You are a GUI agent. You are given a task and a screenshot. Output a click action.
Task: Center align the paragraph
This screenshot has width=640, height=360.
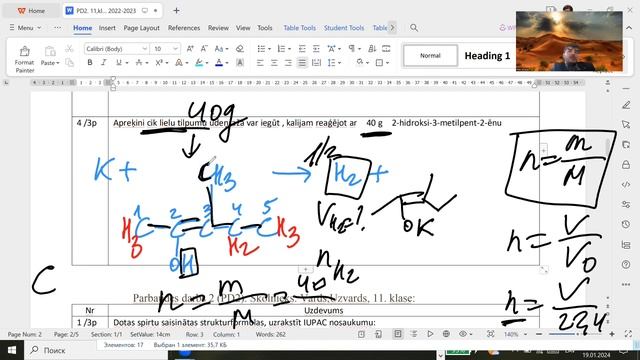click(x=274, y=63)
